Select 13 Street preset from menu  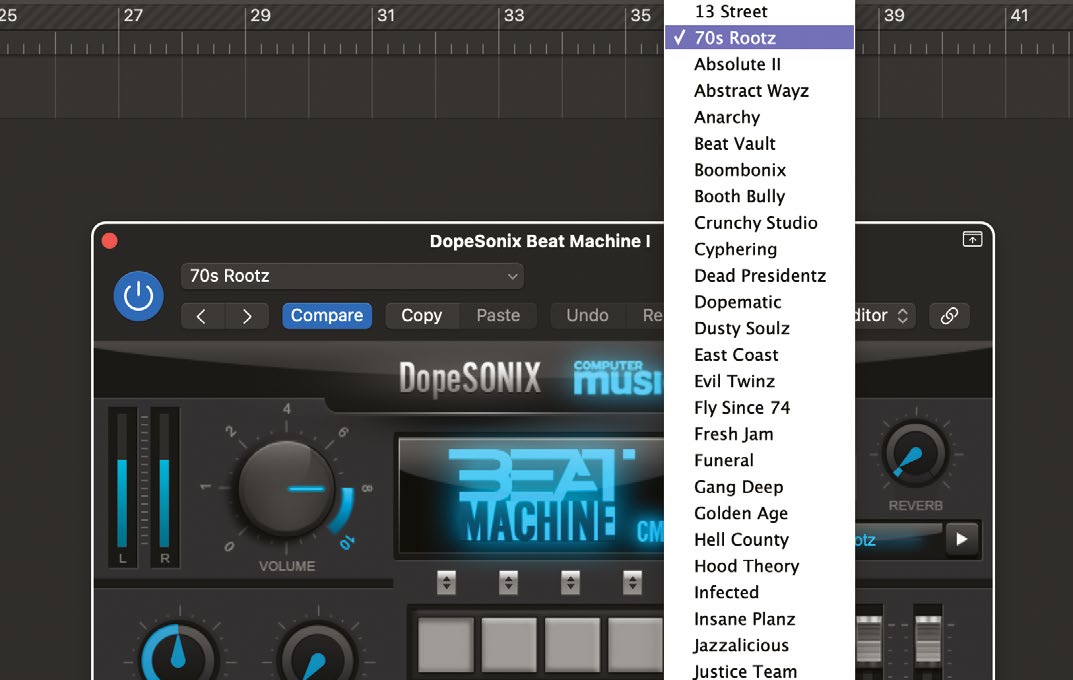pos(759,12)
